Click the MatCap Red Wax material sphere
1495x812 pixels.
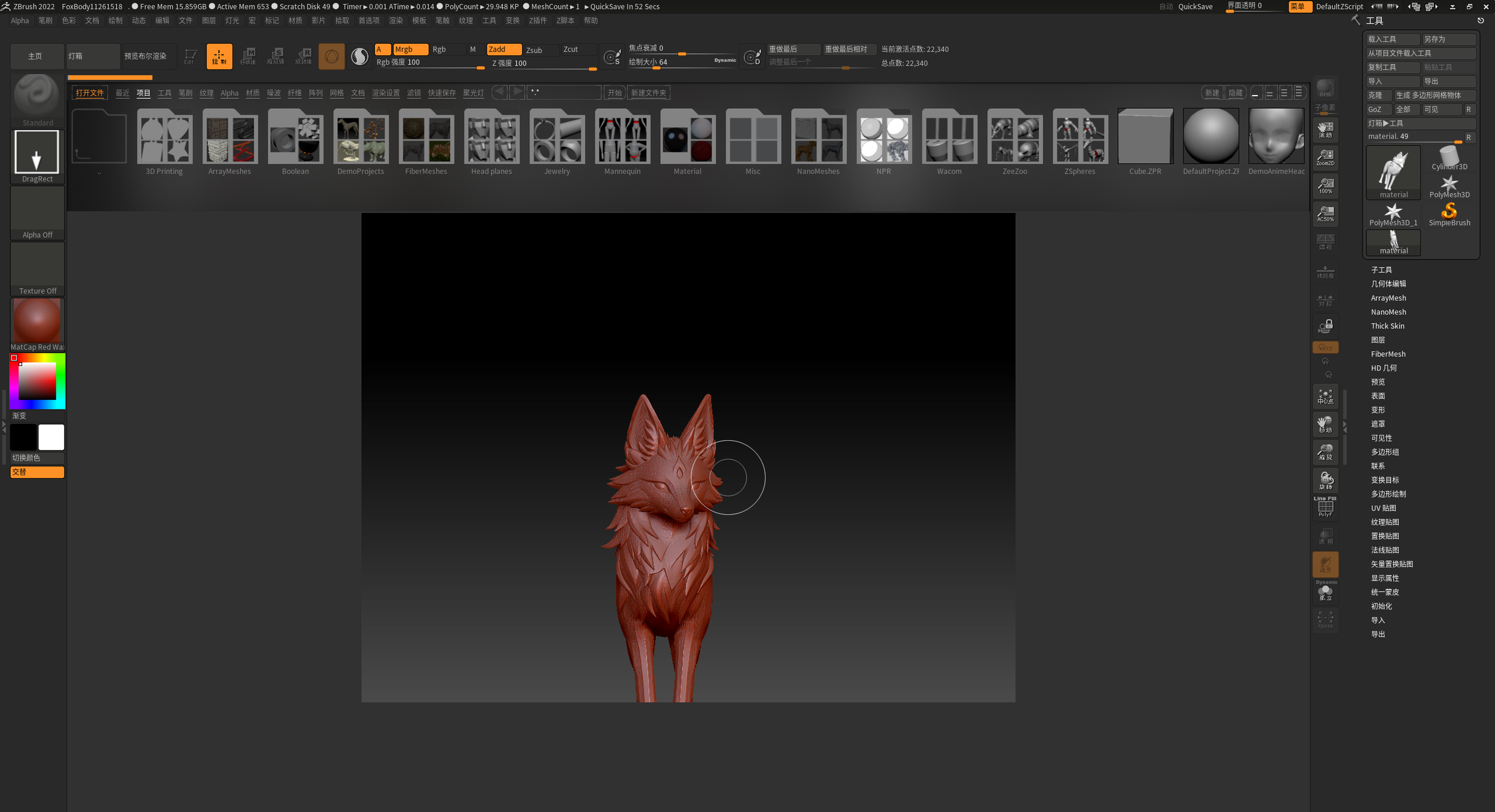click(37, 321)
